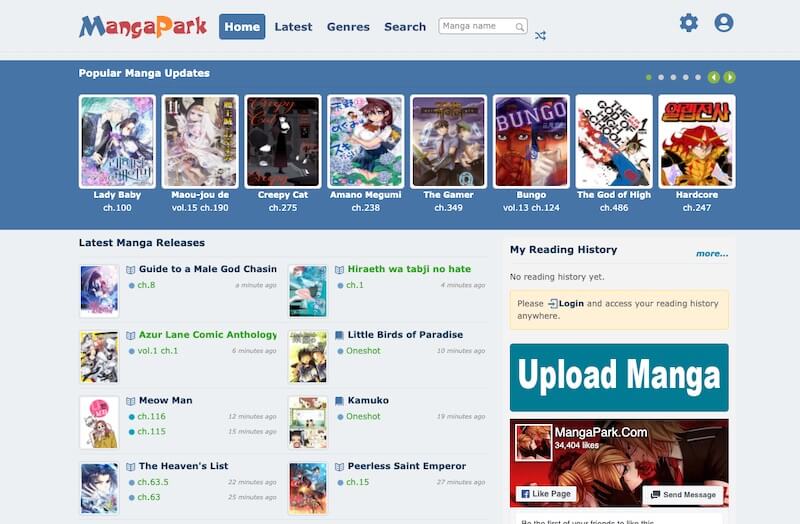The height and width of the screenshot is (524, 800).
Task: Open Meow Man cover thumbnail
Action: click(x=99, y=422)
